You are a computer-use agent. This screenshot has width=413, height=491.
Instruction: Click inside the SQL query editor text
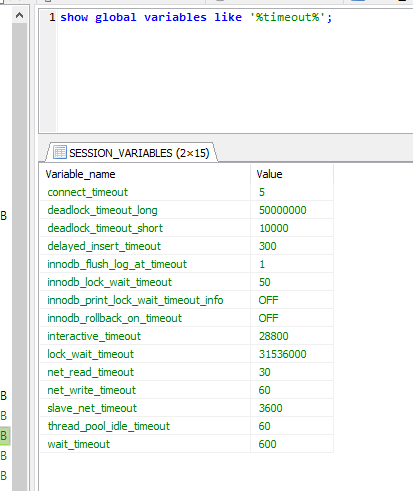click(x=196, y=17)
